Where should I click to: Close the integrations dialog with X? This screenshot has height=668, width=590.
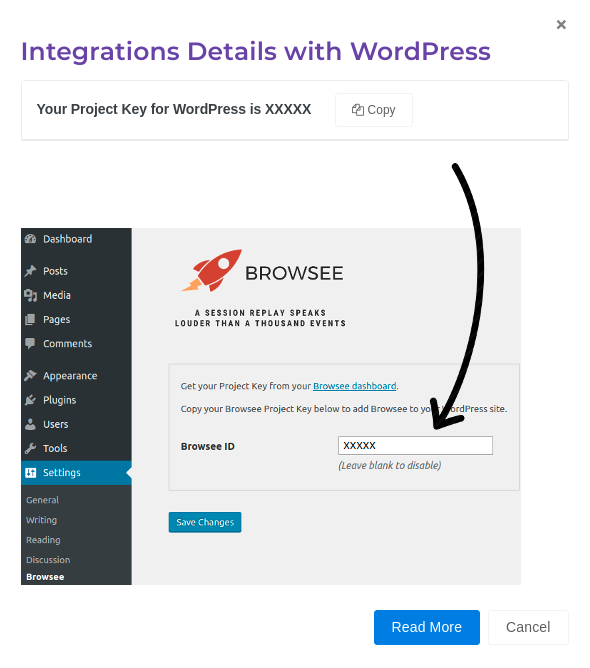561,25
